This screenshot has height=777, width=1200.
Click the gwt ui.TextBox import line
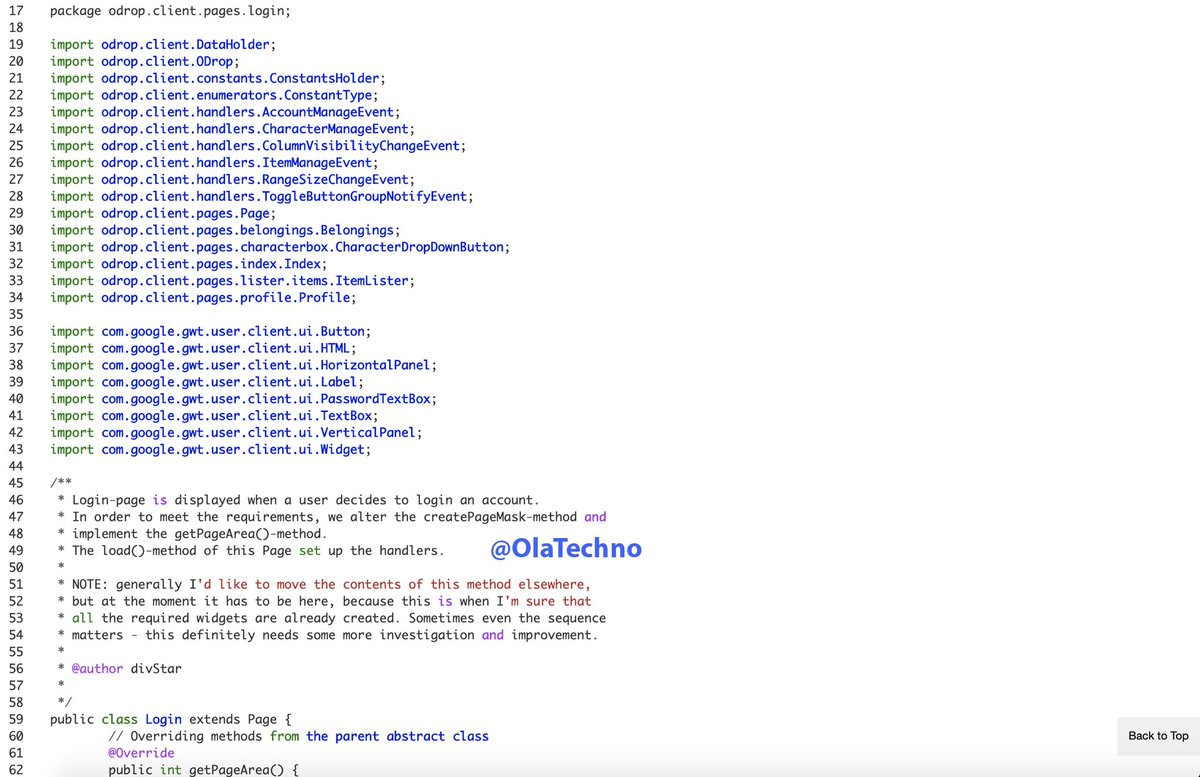215,416
